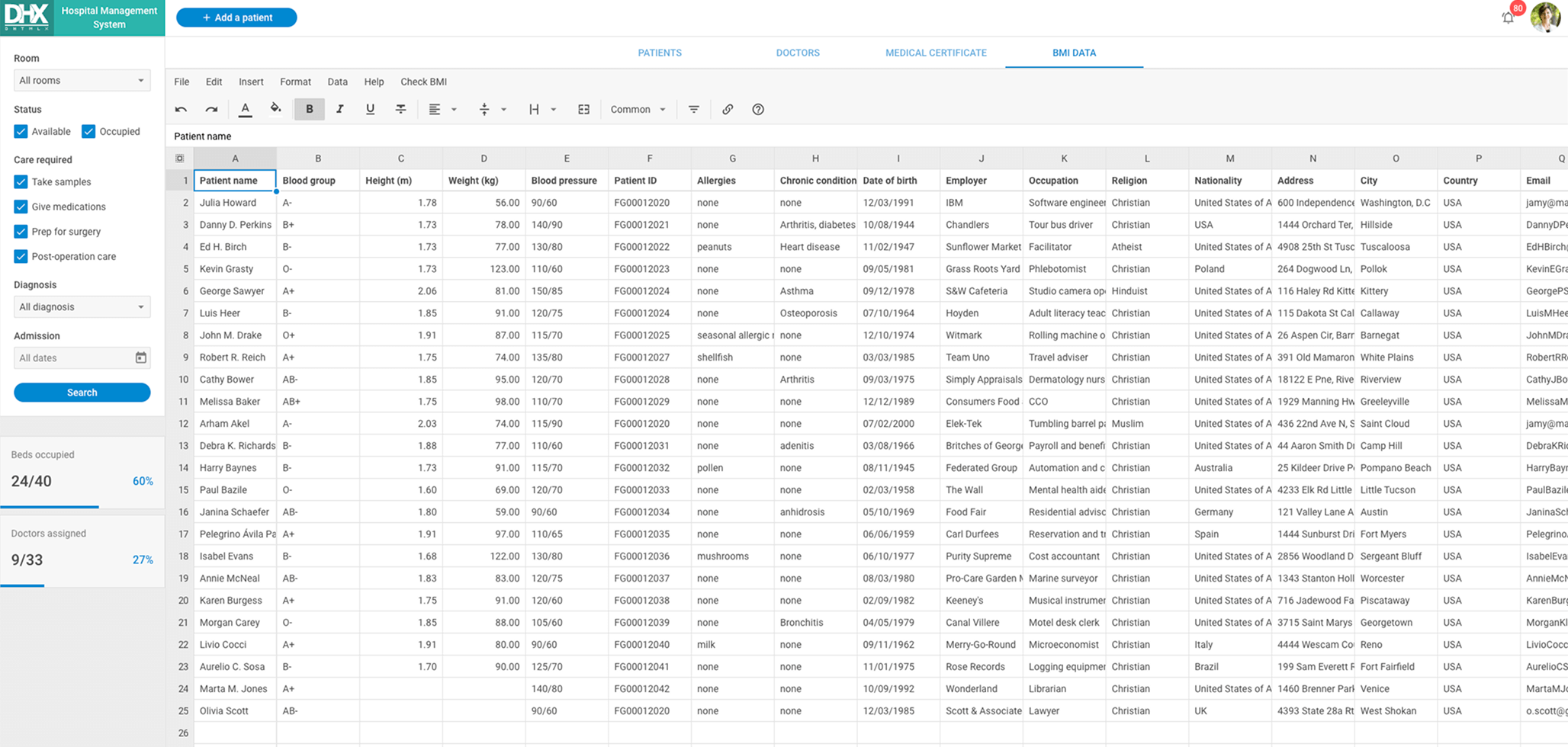This screenshot has height=747, width=1568.
Task: Open the Check BMI menu
Action: click(423, 82)
